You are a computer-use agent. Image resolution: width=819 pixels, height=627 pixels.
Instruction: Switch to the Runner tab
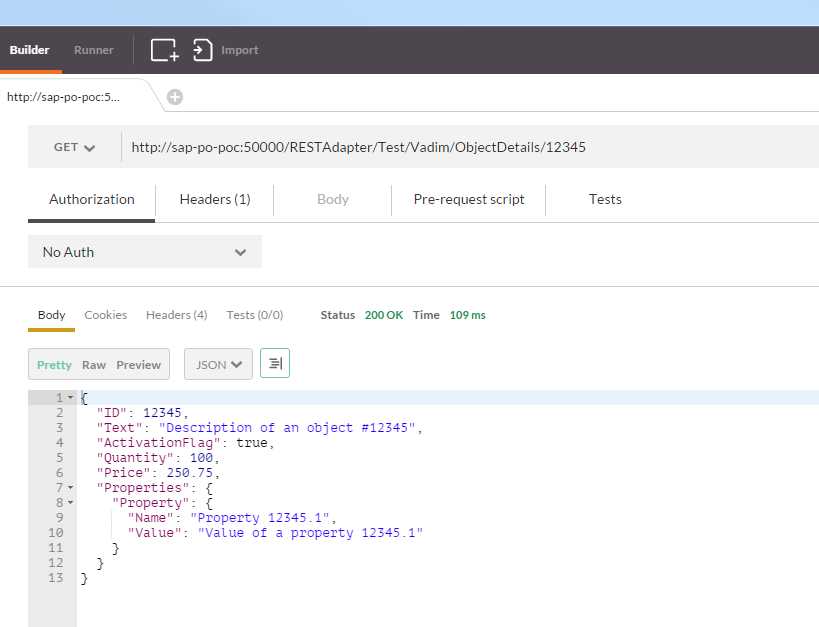coord(93,50)
